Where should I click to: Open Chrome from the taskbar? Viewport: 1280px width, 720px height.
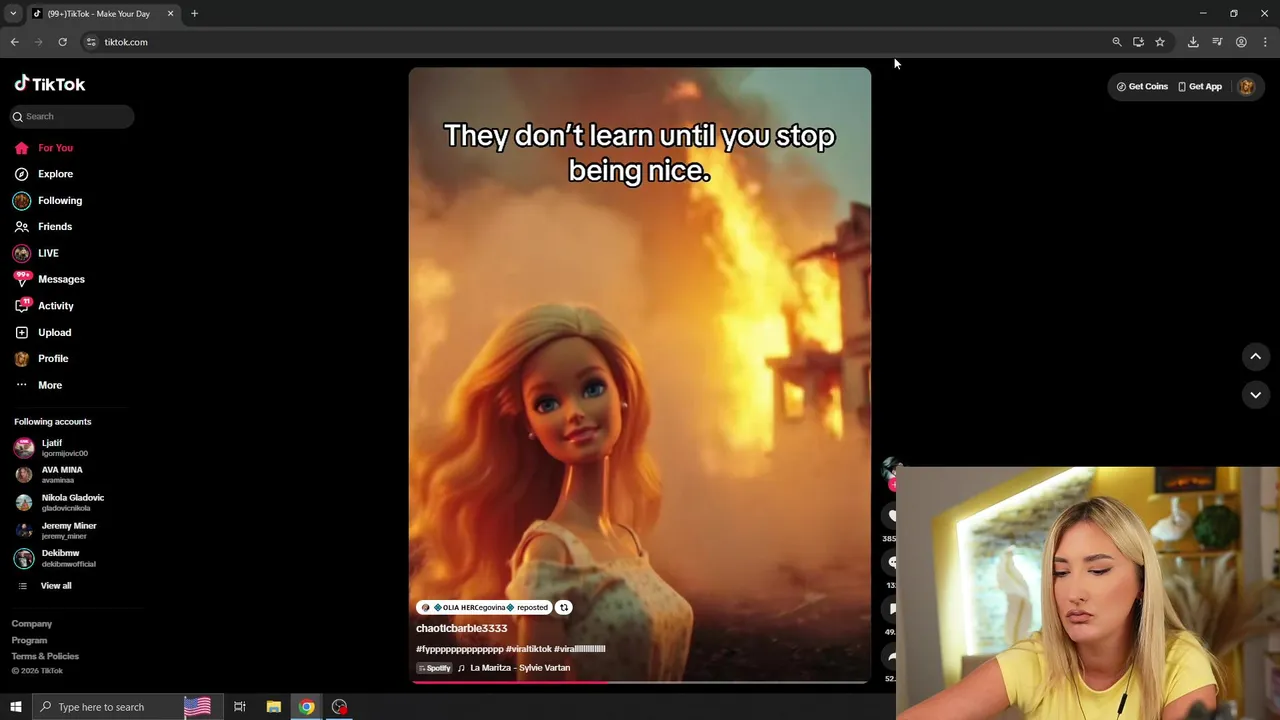[x=306, y=707]
